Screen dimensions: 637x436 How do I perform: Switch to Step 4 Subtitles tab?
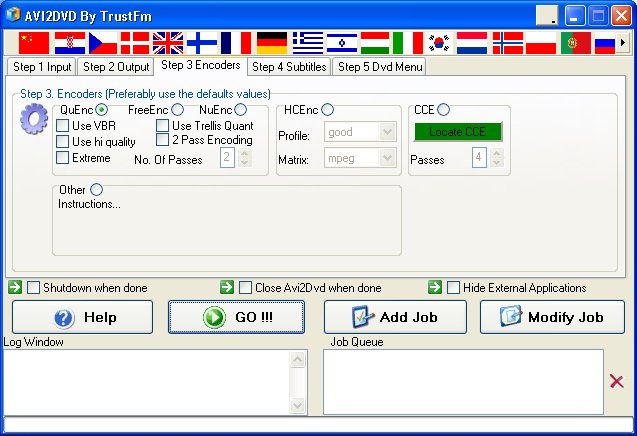[x=289, y=67]
